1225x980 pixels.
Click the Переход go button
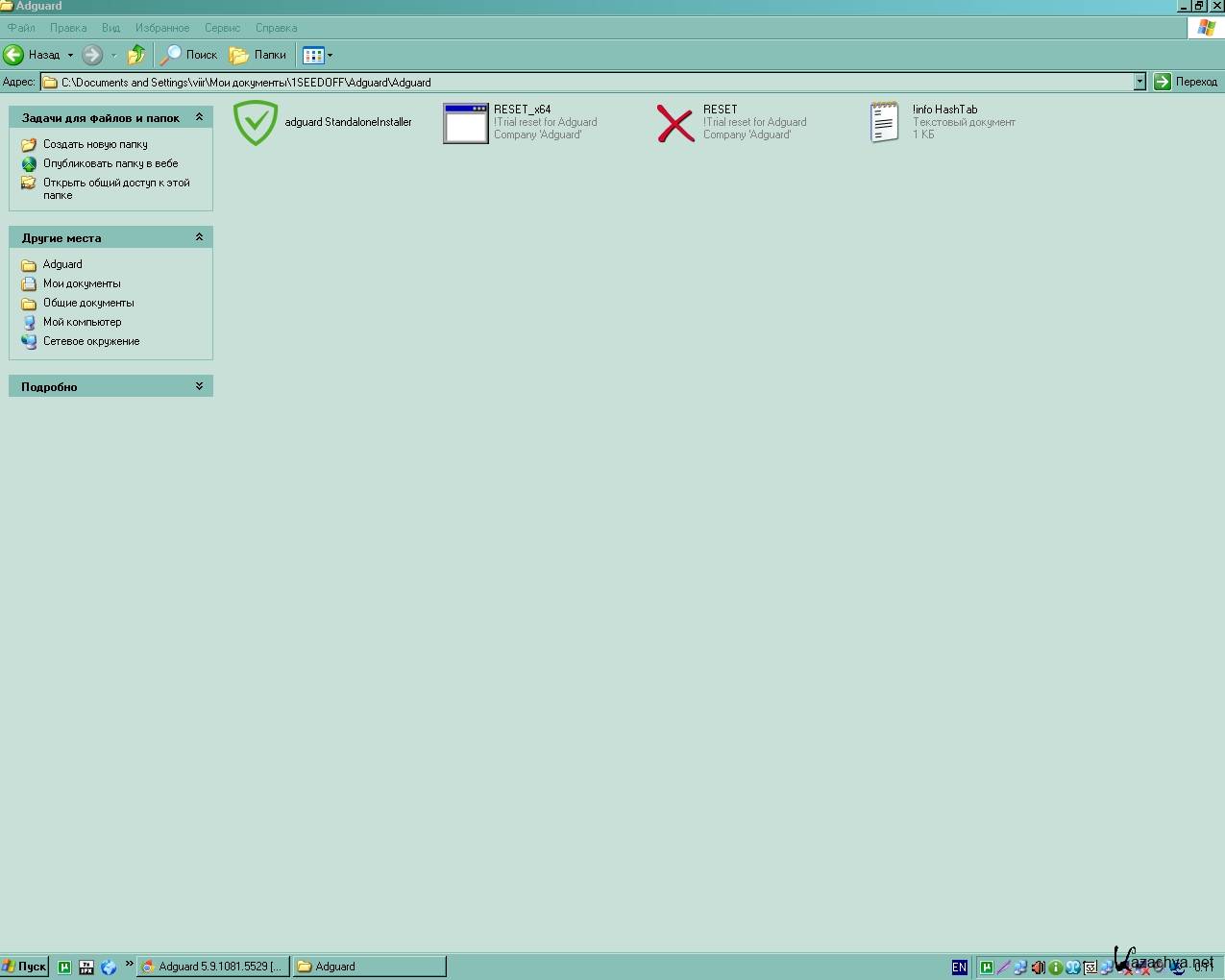[x=1187, y=82]
